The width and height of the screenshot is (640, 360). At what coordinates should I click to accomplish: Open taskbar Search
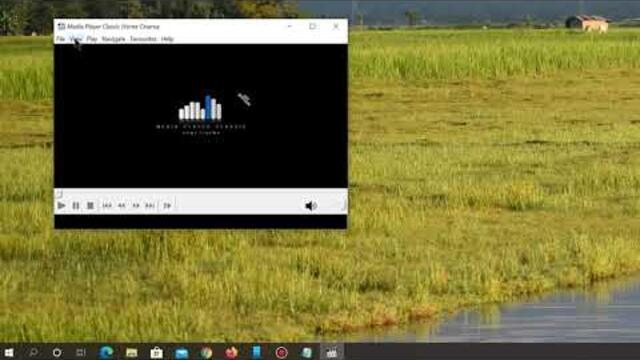(x=33, y=352)
